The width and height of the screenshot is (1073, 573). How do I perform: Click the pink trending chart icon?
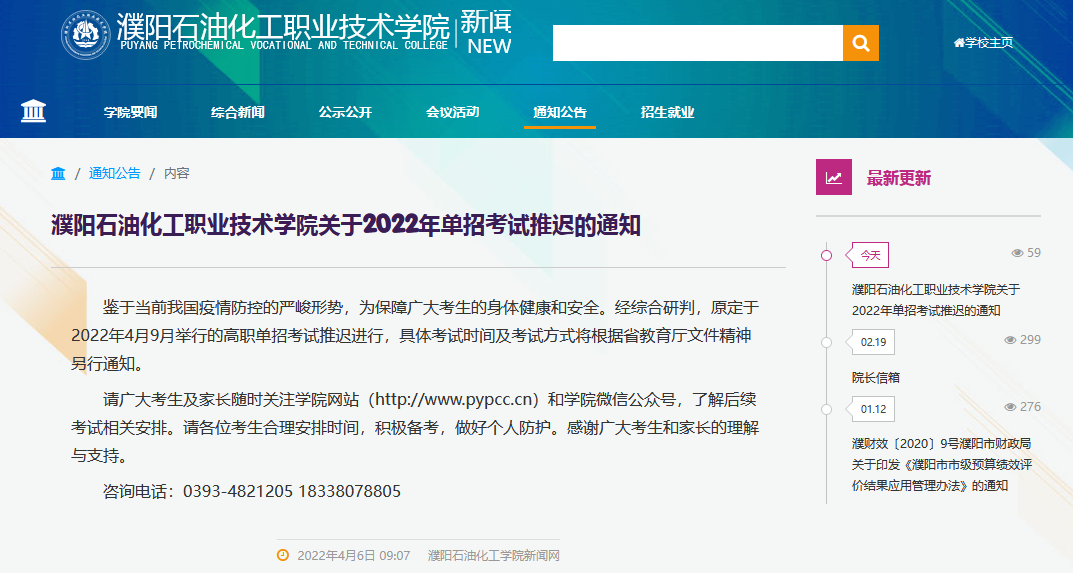833,178
